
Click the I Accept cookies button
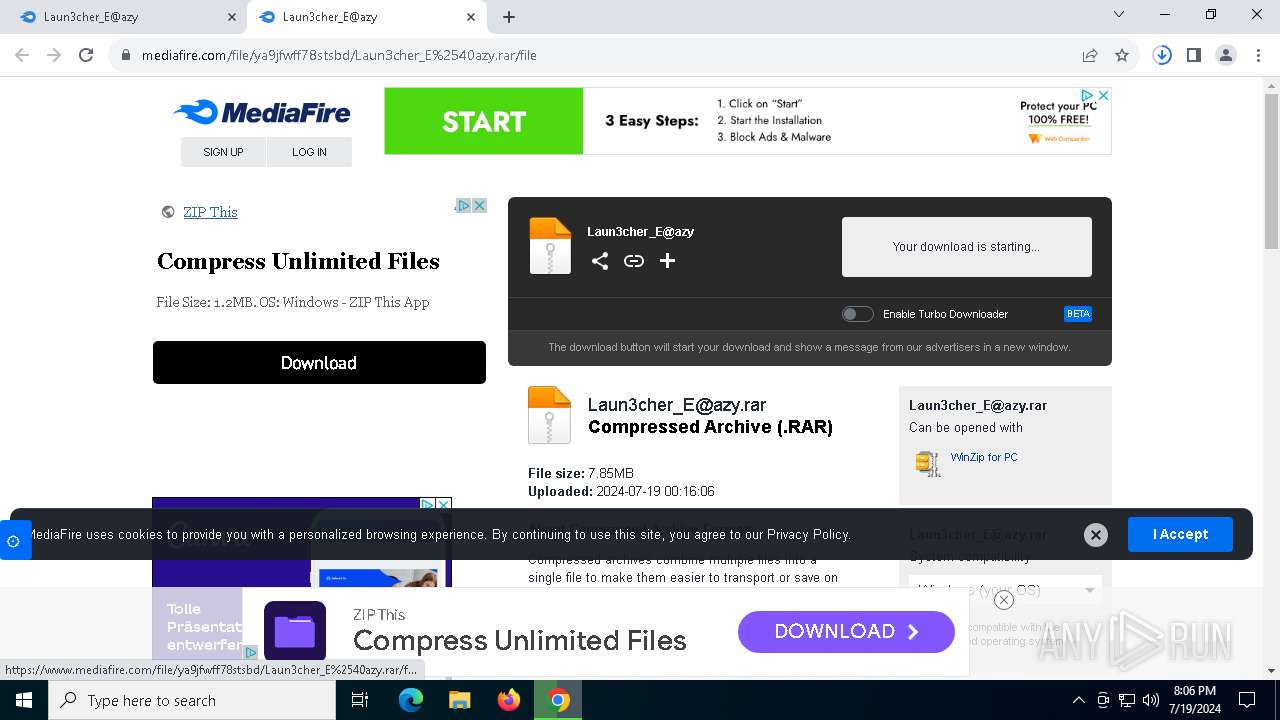(x=1180, y=534)
